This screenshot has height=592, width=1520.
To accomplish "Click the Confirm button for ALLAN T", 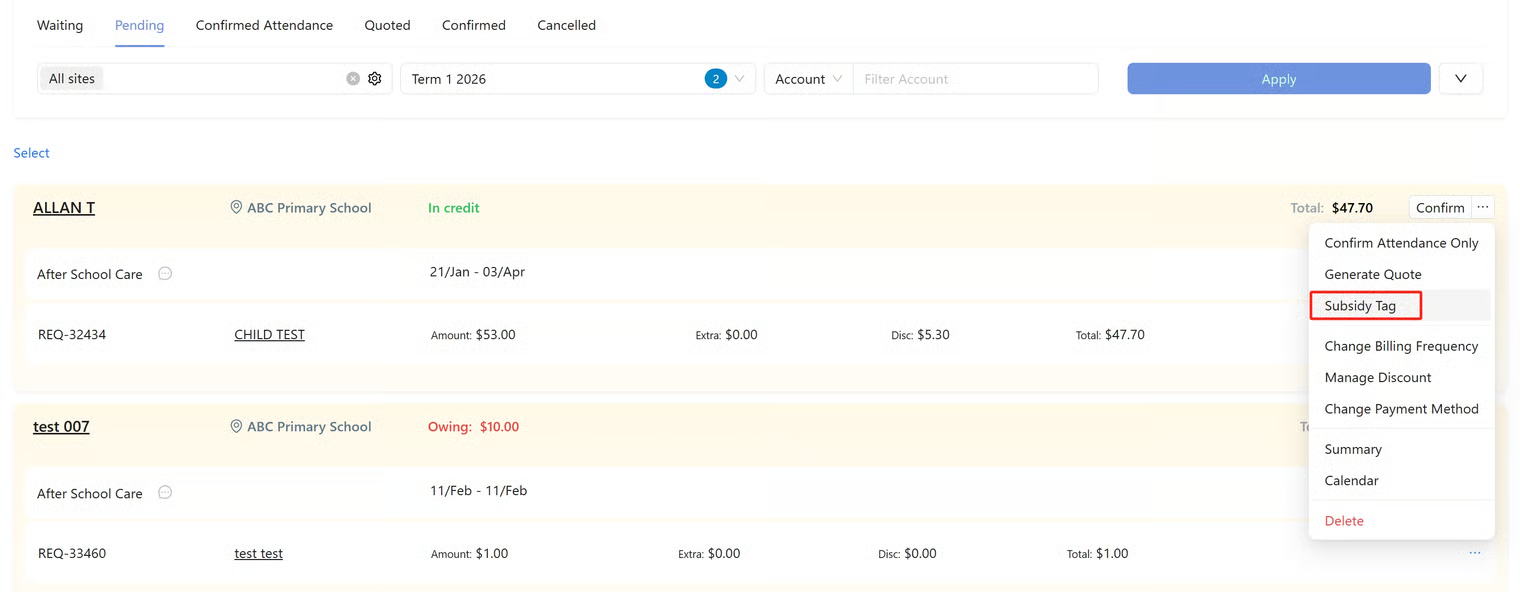I will tap(1439, 208).
